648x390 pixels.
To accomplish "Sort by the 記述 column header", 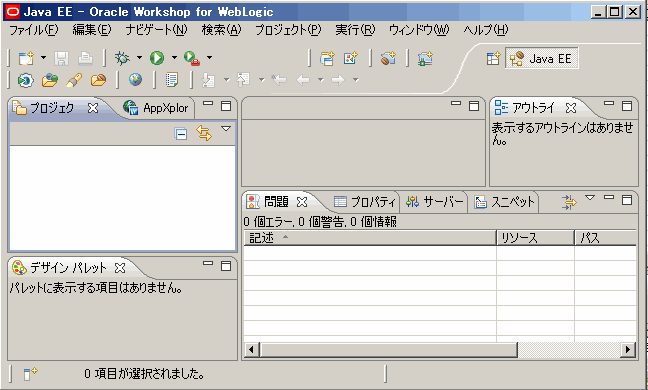I will tap(370, 238).
